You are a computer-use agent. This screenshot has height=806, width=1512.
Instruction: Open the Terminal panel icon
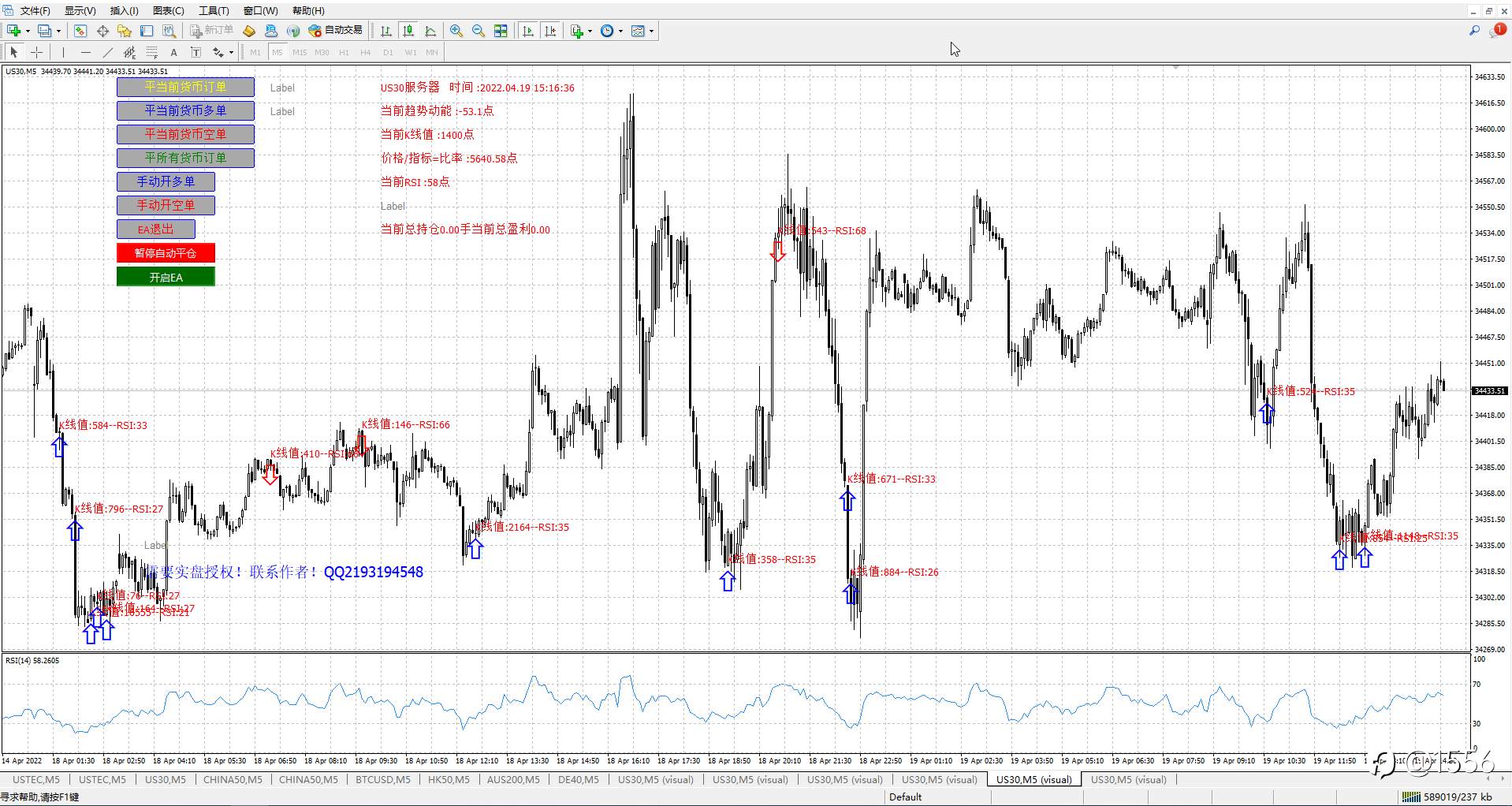point(147,31)
